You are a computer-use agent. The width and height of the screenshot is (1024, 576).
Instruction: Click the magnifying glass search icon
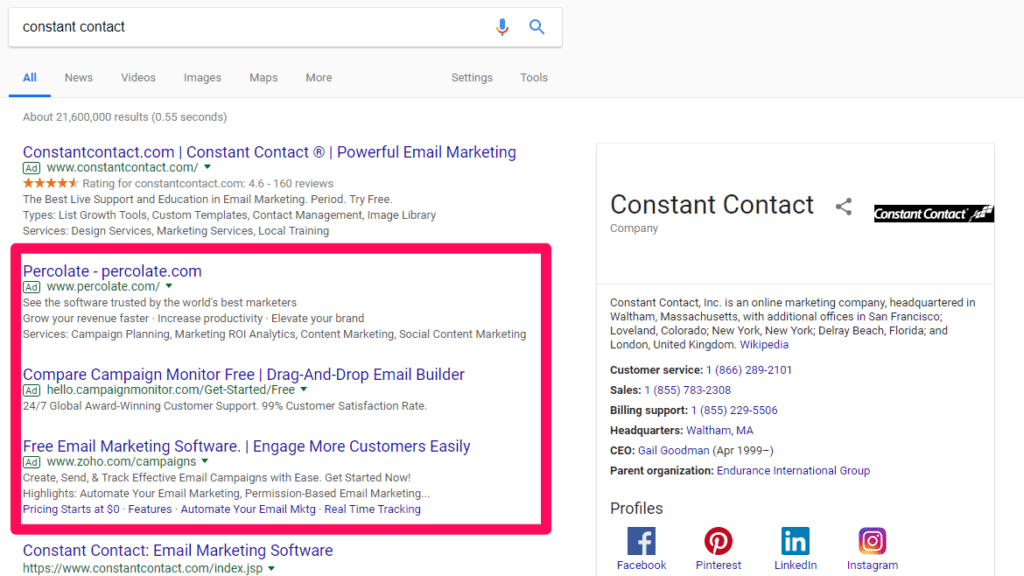click(537, 27)
